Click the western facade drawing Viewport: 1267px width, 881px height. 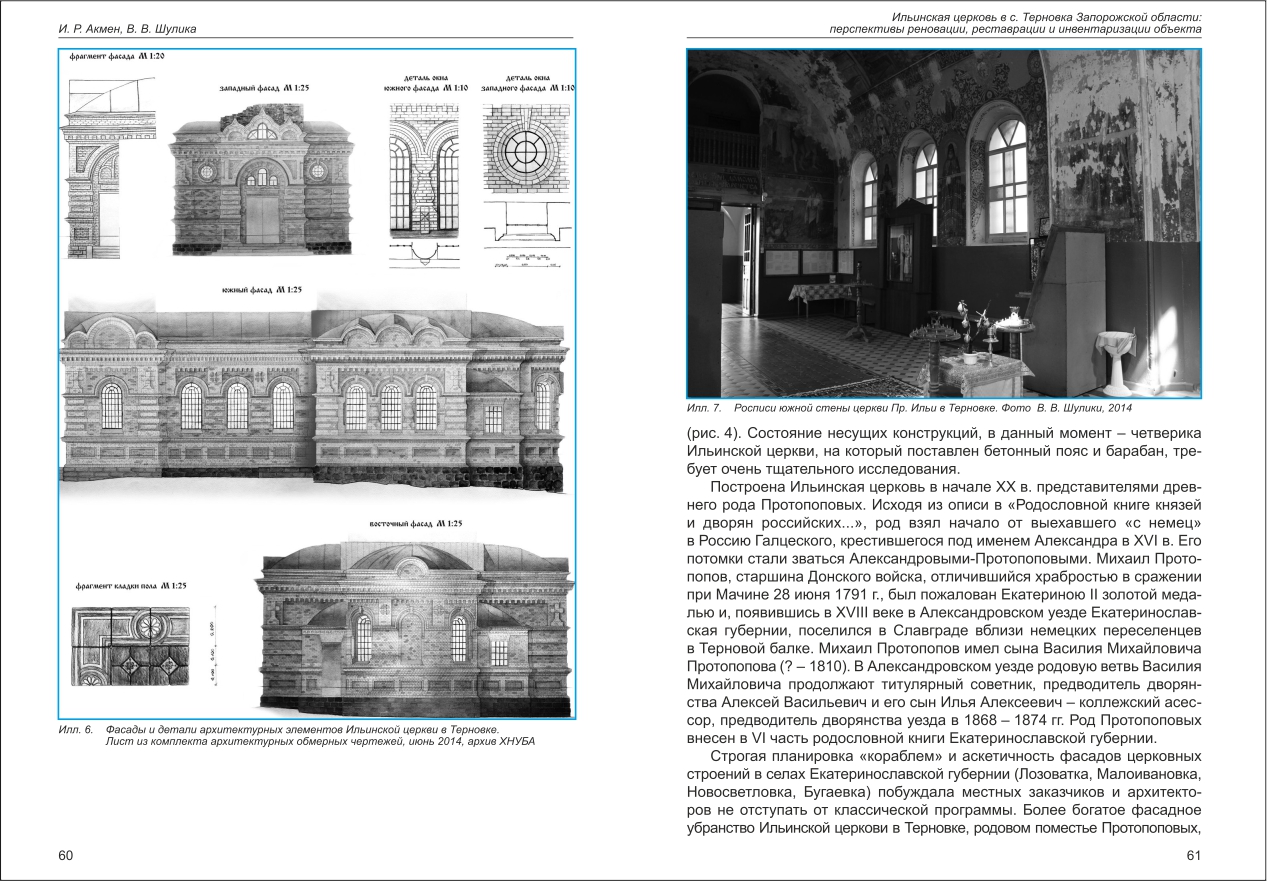point(260,185)
